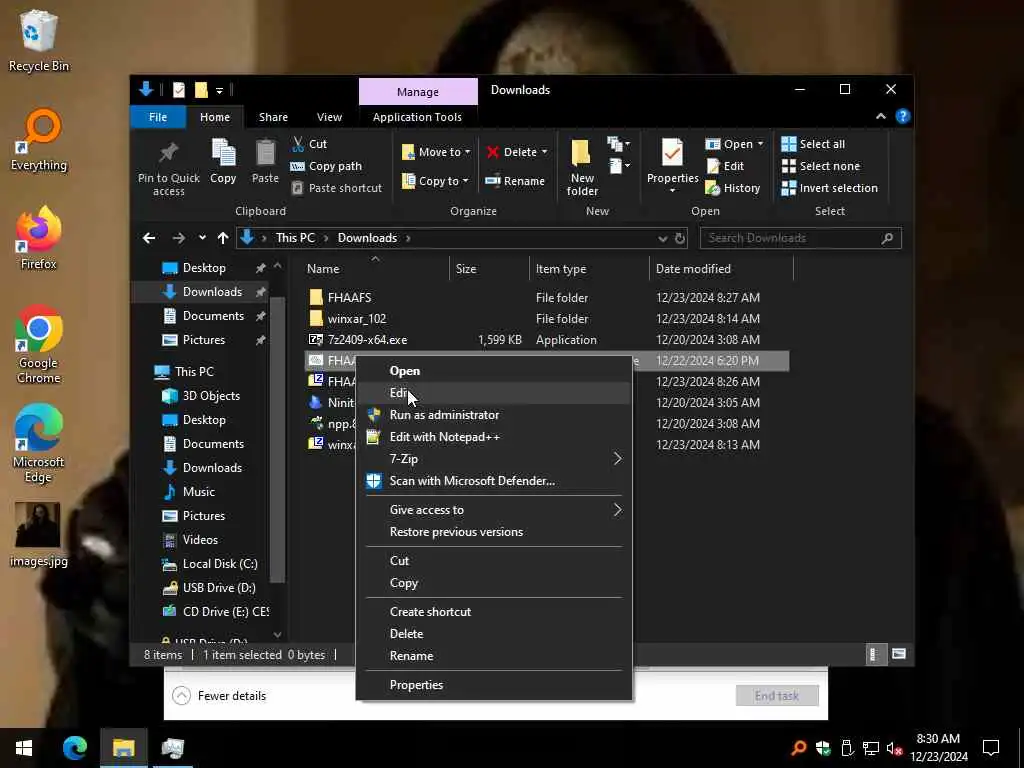Refresh the Downloads folder view

pyautogui.click(x=680, y=238)
